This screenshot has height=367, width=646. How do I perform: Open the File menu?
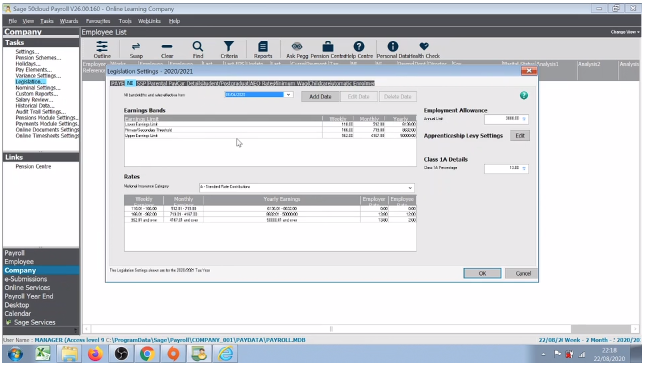pyautogui.click(x=13, y=21)
